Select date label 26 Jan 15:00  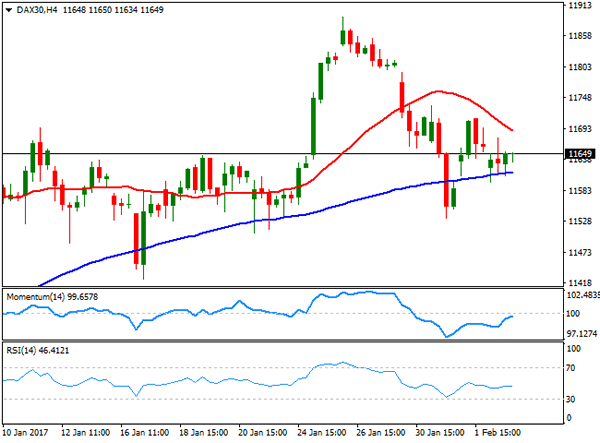click(x=381, y=433)
